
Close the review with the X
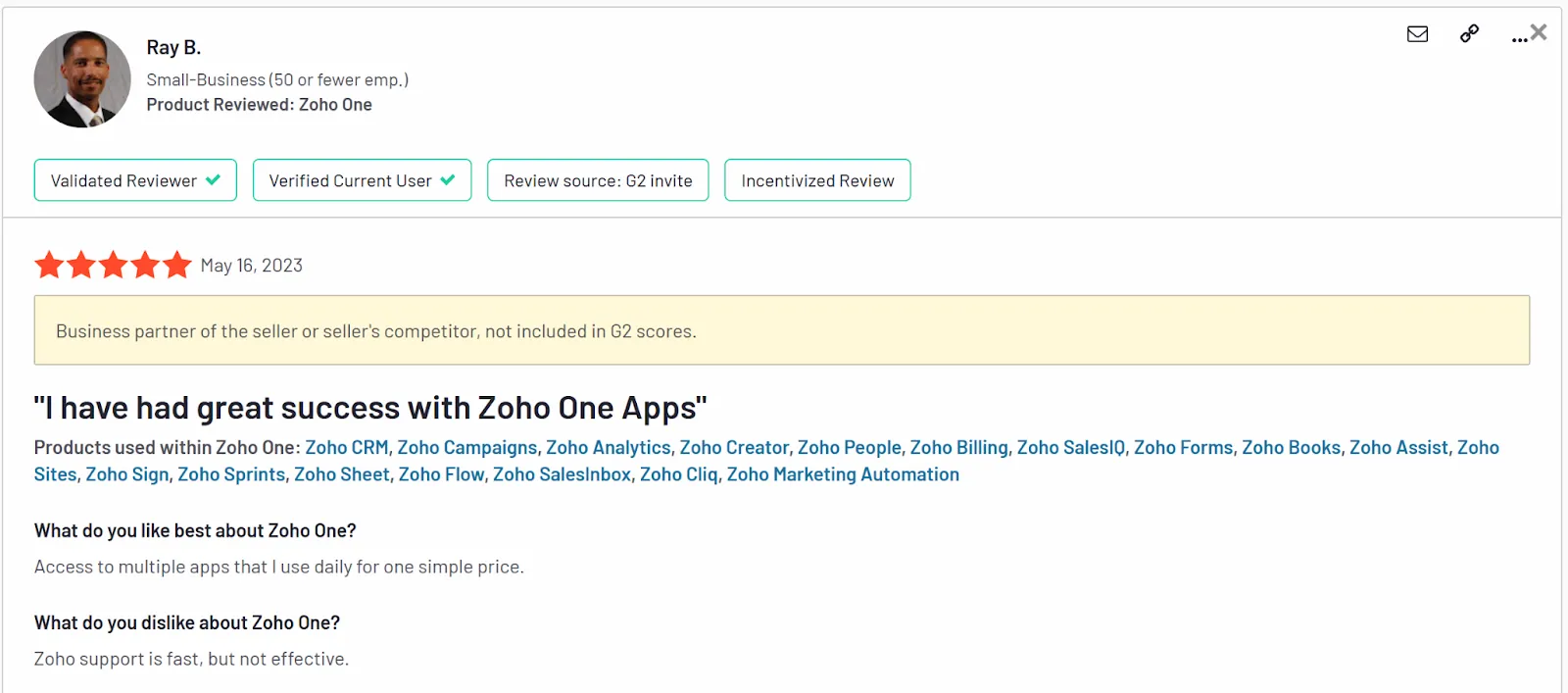point(1539,32)
